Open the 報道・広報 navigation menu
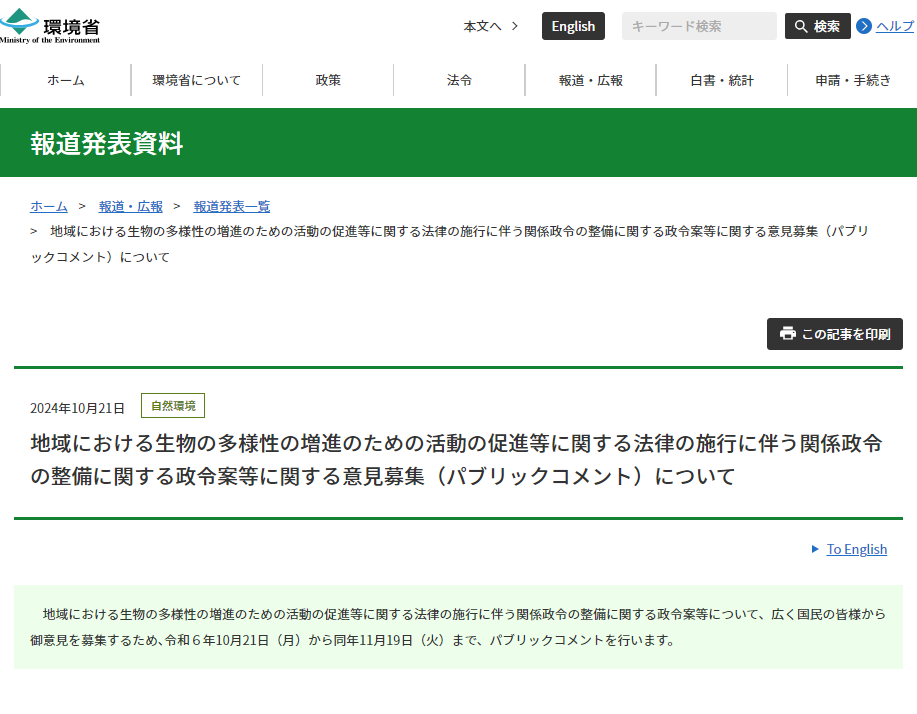The width and height of the screenshot is (917, 714). pos(590,80)
